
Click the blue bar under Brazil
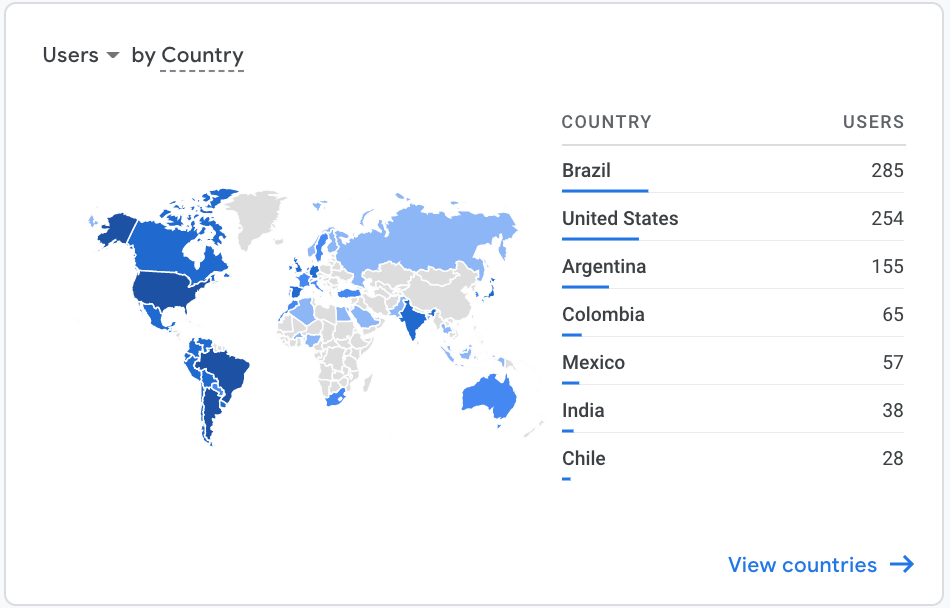click(605, 190)
